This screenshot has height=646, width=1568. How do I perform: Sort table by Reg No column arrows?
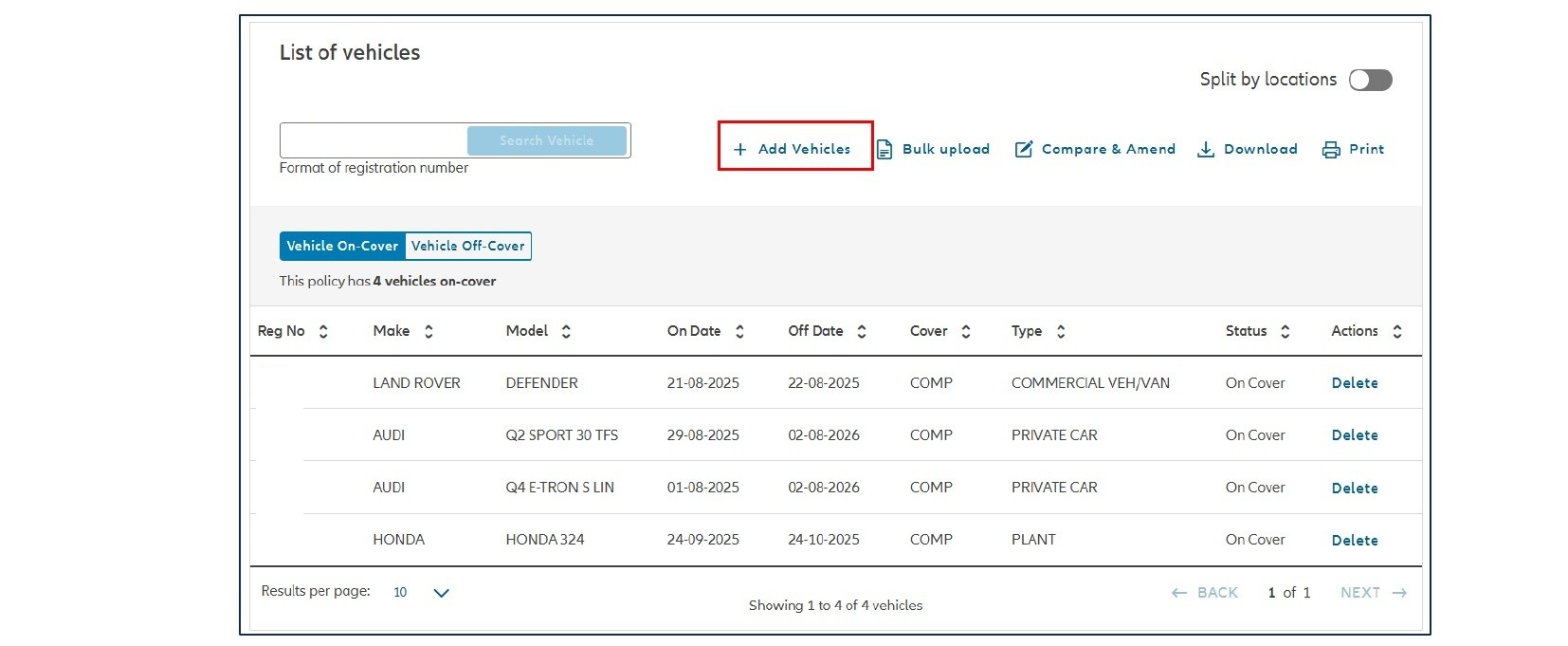click(323, 331)
